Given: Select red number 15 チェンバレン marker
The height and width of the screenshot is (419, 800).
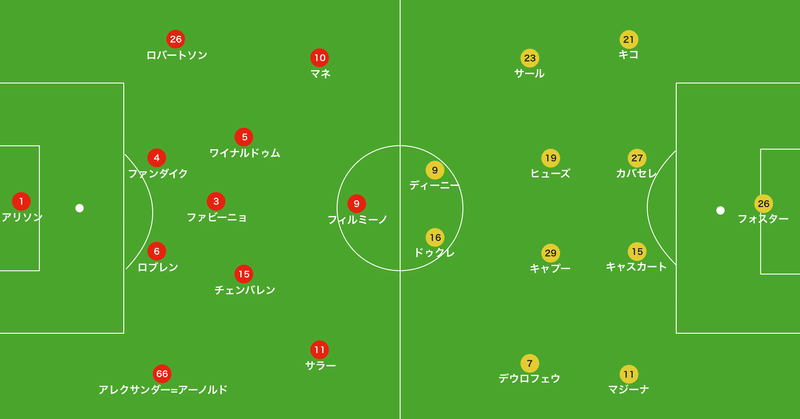Looking at the screenshot, I should tap(243, 273).
